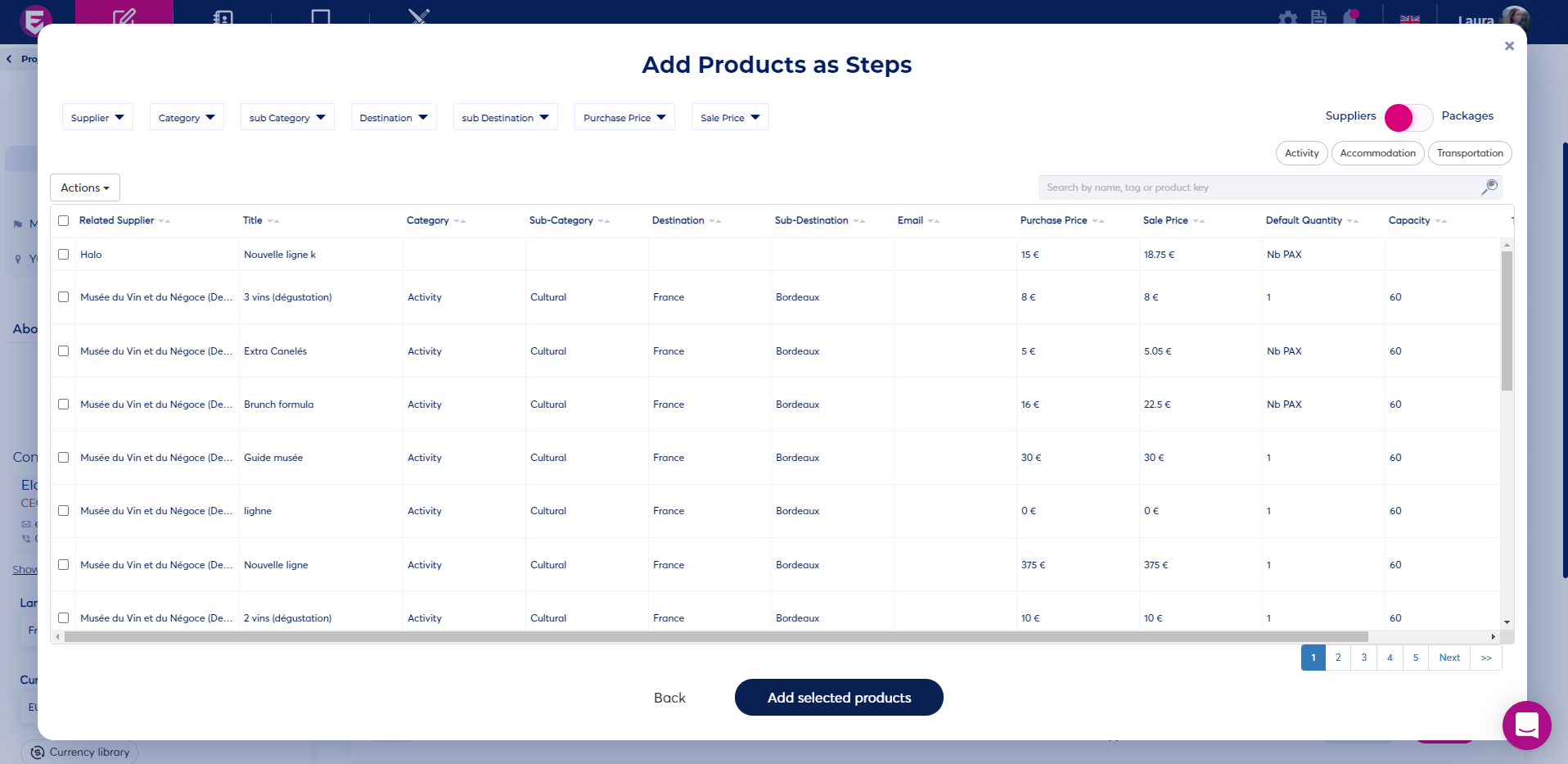The image size is (1568, 764).
Task: Toggle the select-all header checkbox
Action: [63, 220]
